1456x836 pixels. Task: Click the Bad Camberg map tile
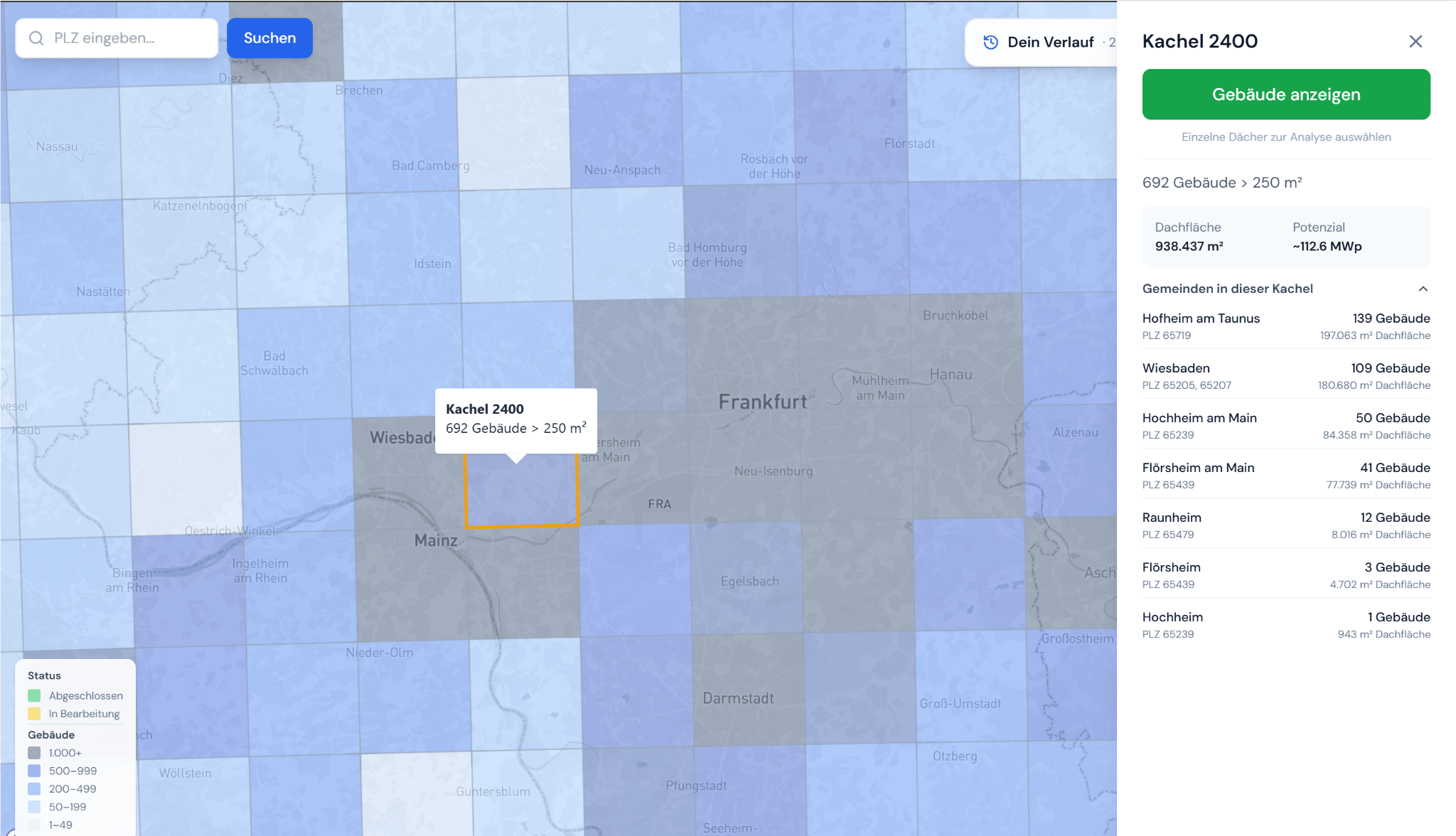[402, 136]
